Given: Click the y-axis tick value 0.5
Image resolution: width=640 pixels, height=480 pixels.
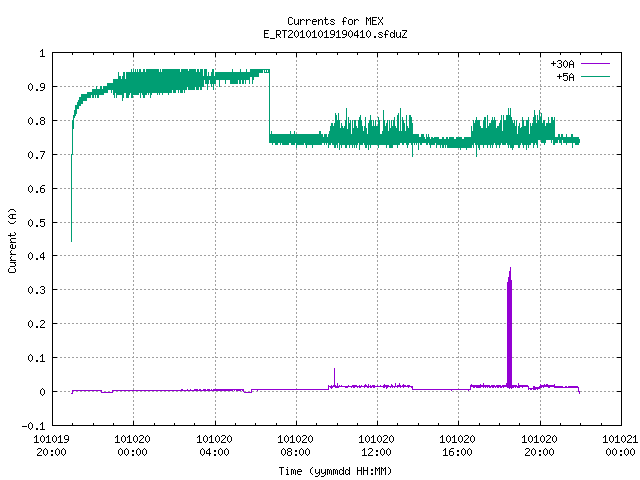Looking at the screenshot, I should [37, 222].
